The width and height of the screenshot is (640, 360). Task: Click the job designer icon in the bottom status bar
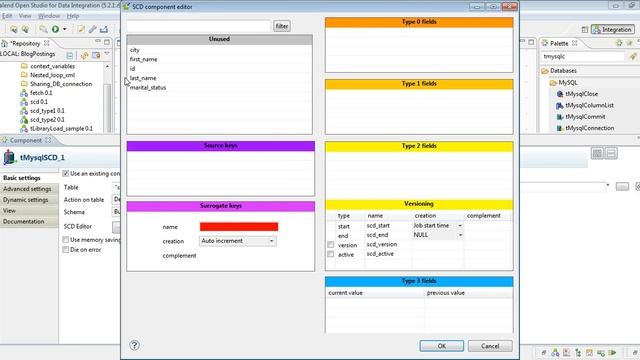pyautogui.click(x=555, y=353)
